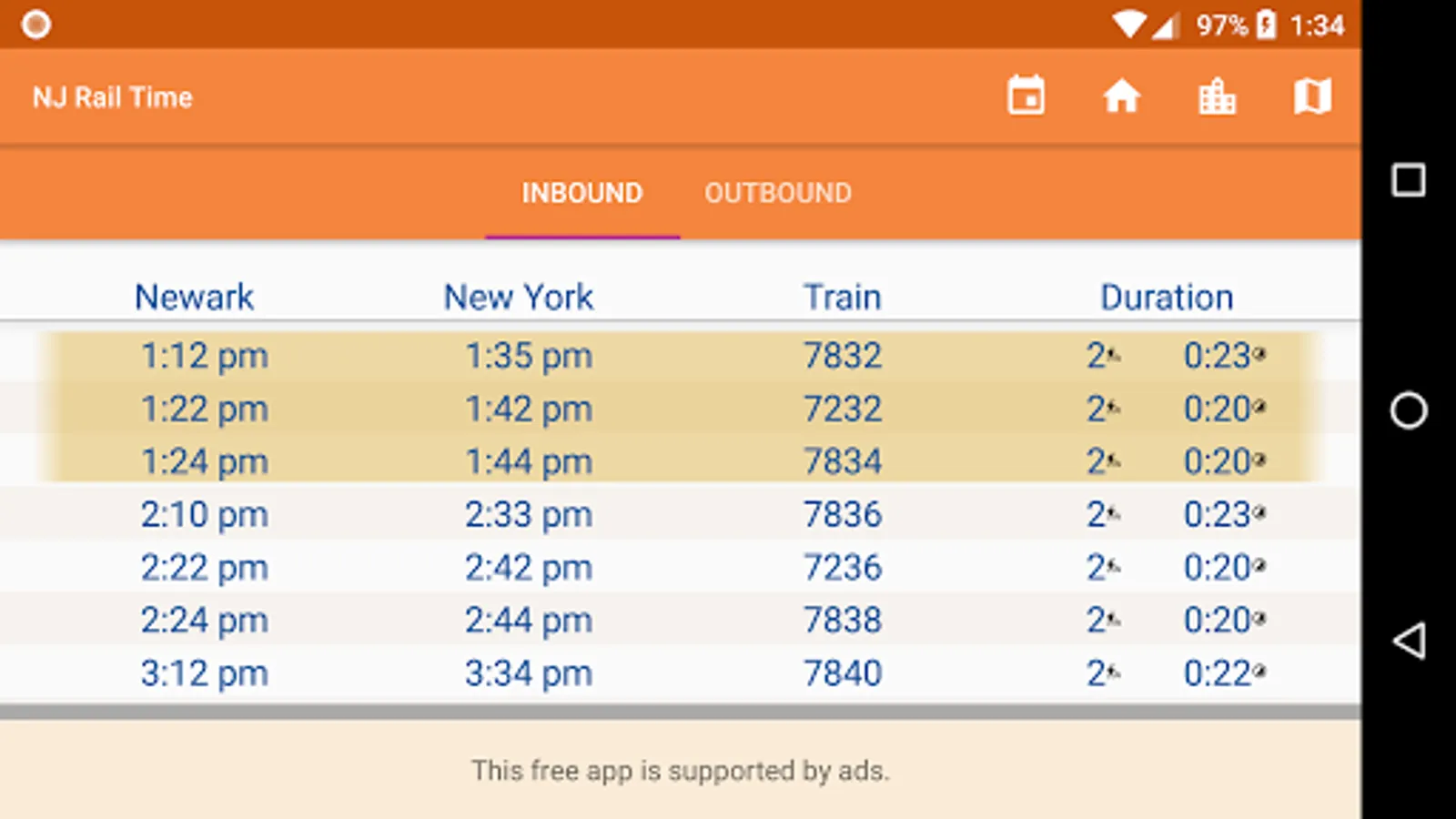Tap the ad-supported app banner text
The height and width of the screenshot is (819, 1456).
[680, 771]
